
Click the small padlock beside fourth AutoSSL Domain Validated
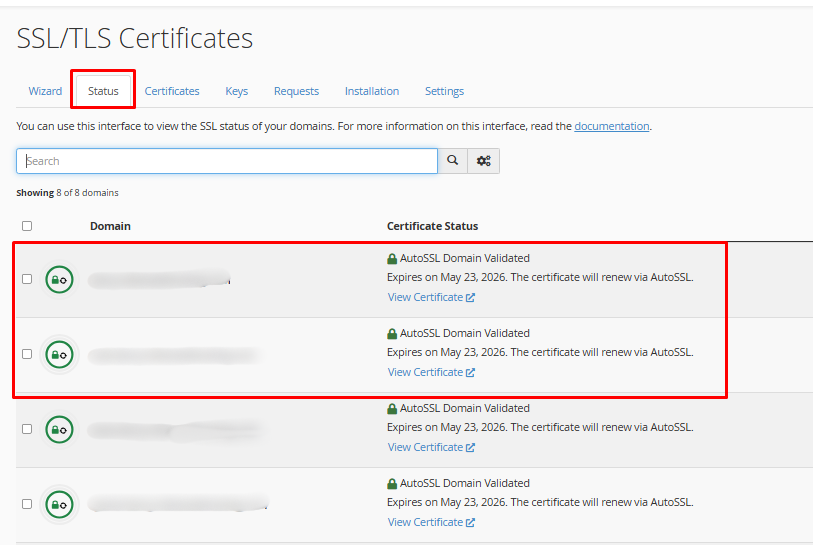click(x=392, y=484)
